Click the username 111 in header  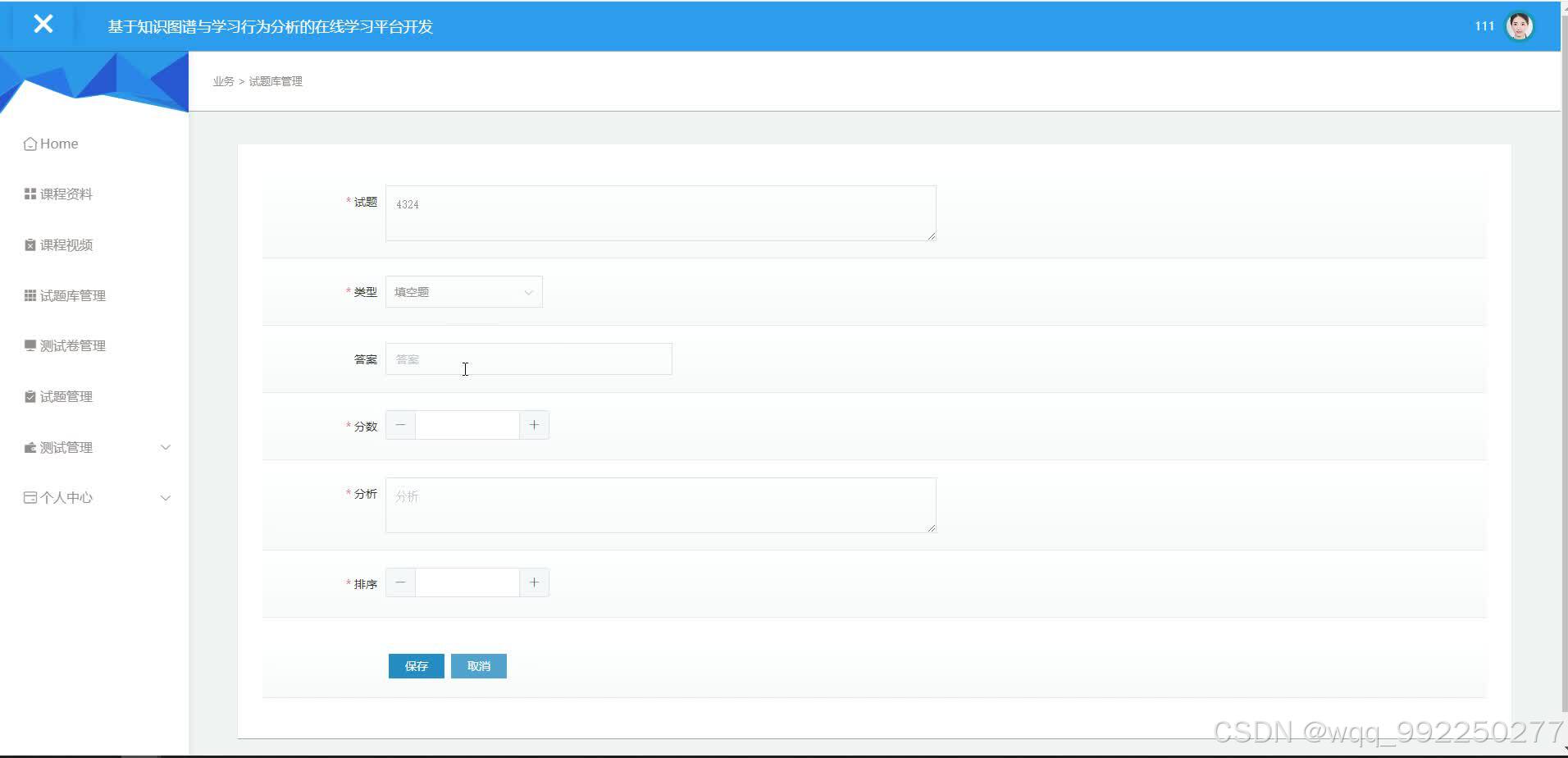tap(1484, 26)
